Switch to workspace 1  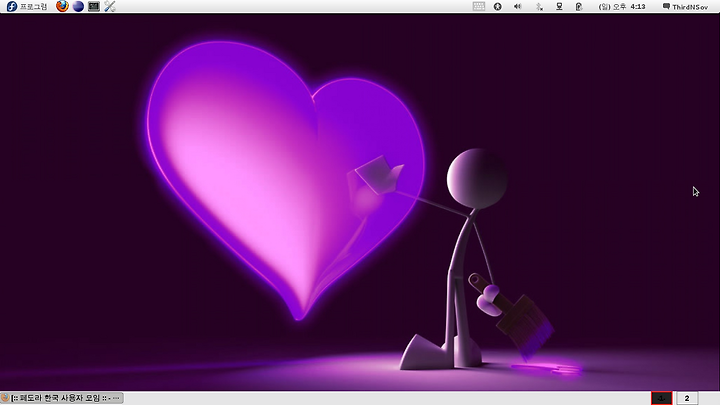tap(662, 398)
